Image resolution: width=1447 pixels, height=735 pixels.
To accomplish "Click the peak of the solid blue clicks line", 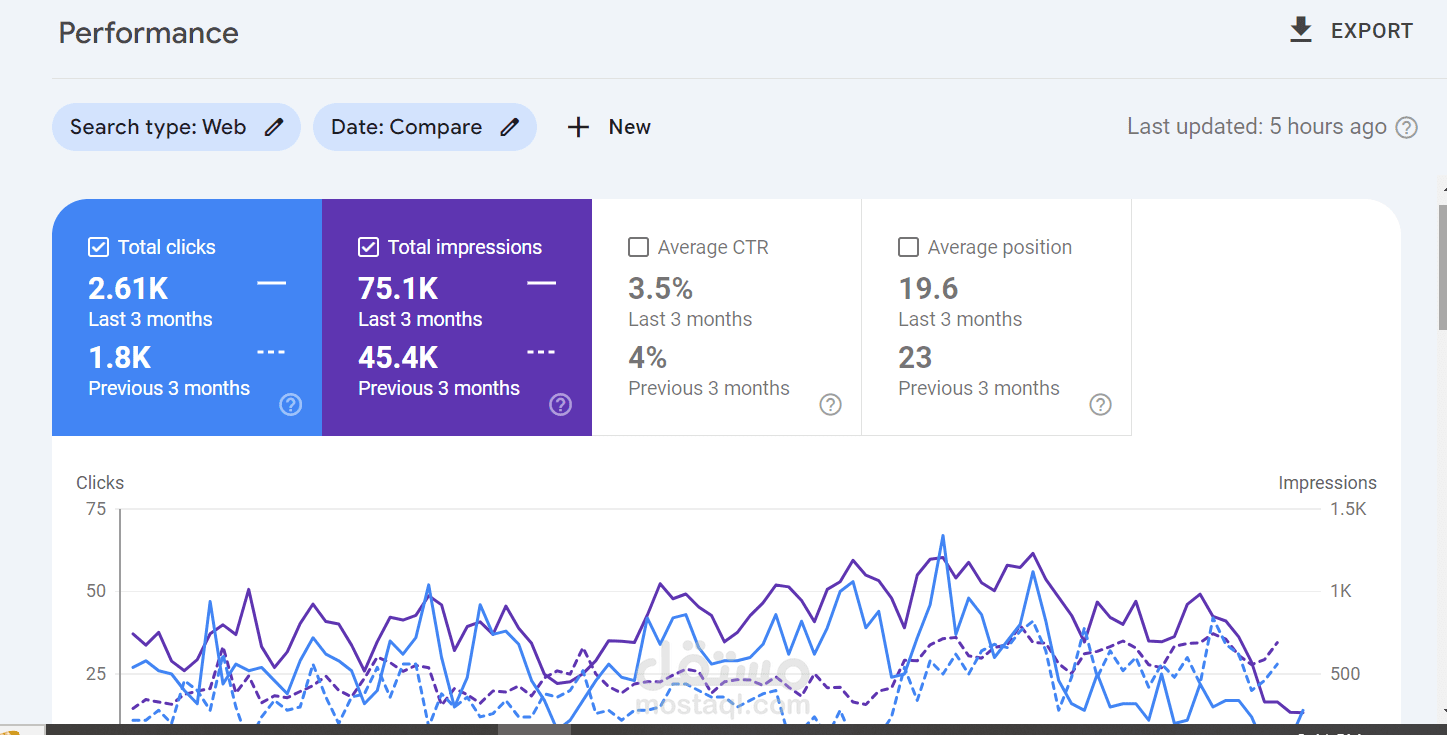I will 942,537.
